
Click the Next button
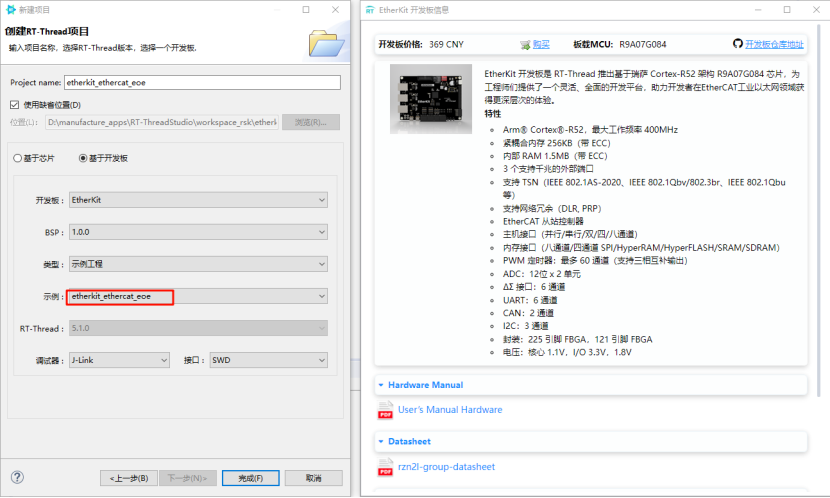pyautogui.click(x=187, y=478)
